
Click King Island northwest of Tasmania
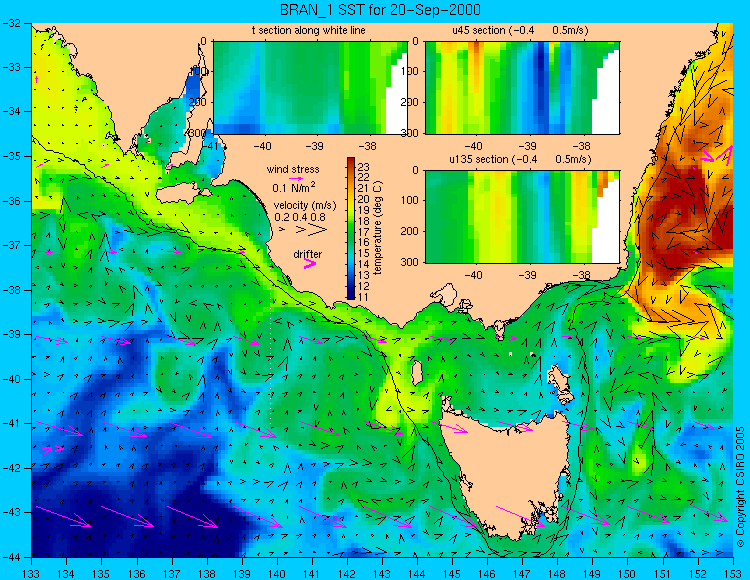tap(417, 373)
